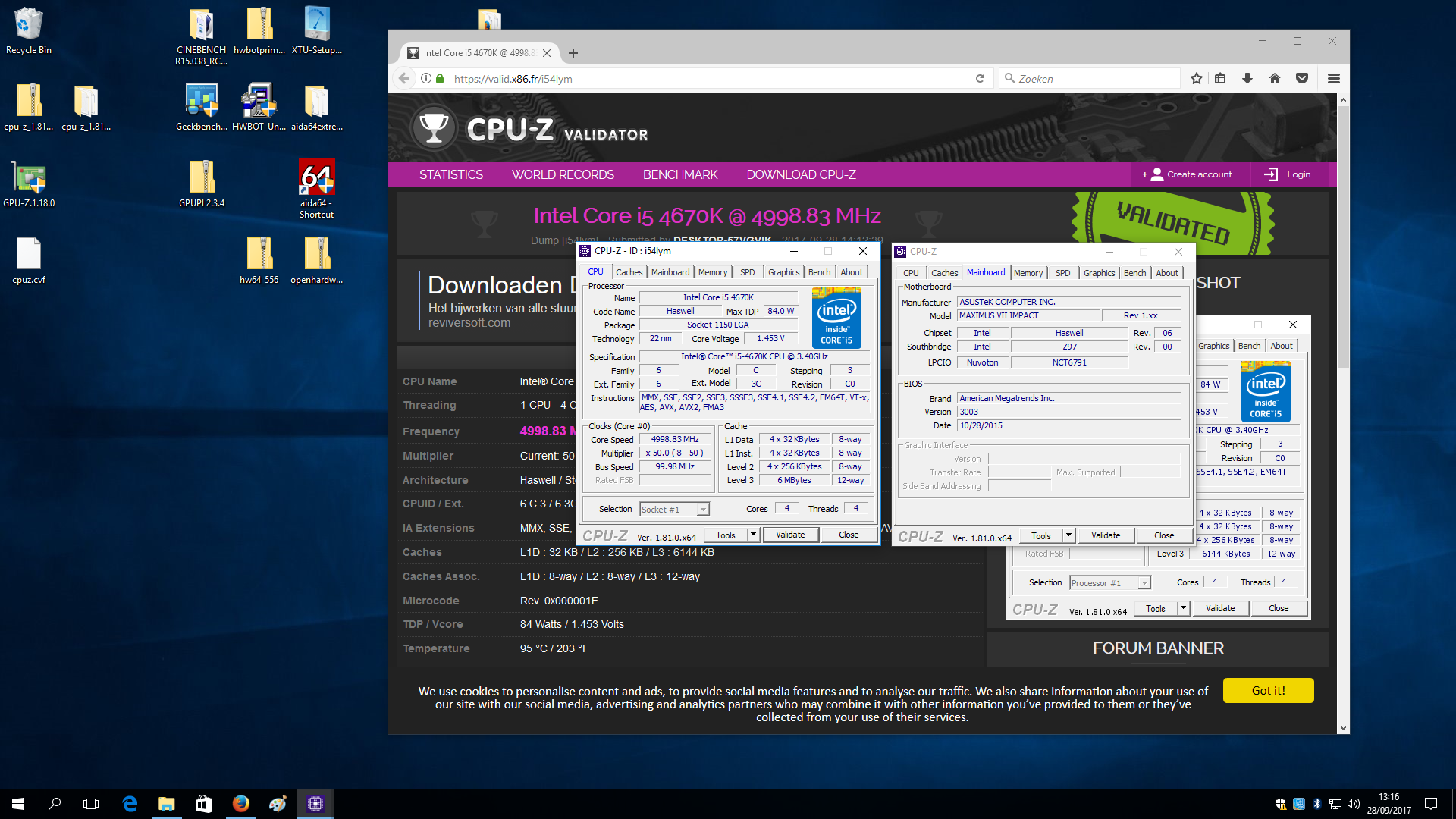Screen dimensions: 1456x819
Task: Click Firefox back navigation arrow
Action: [404, 78]
